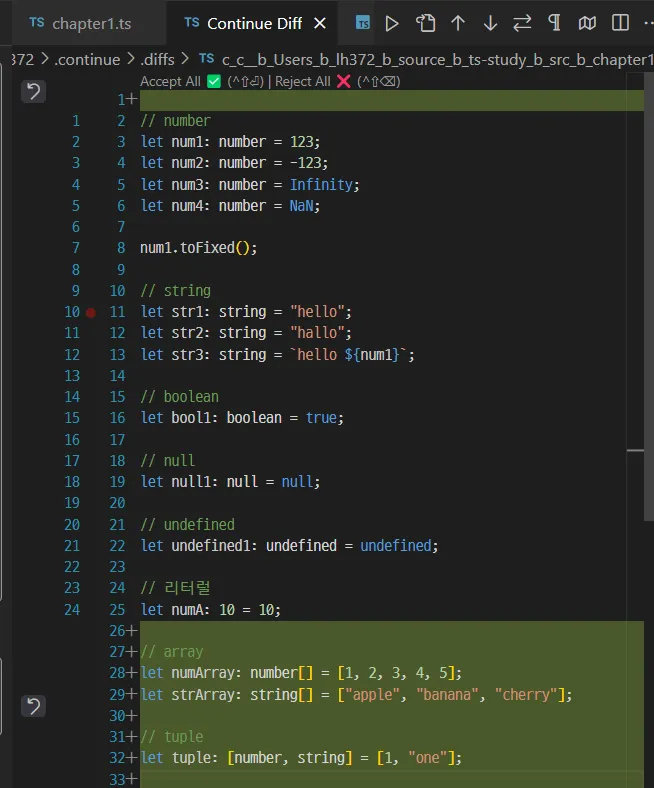Viewport: 654px width, 788px height.
Task: Revert the first added block with the top undo arrow
Action: pyautogui.click(x=34, y=92)
